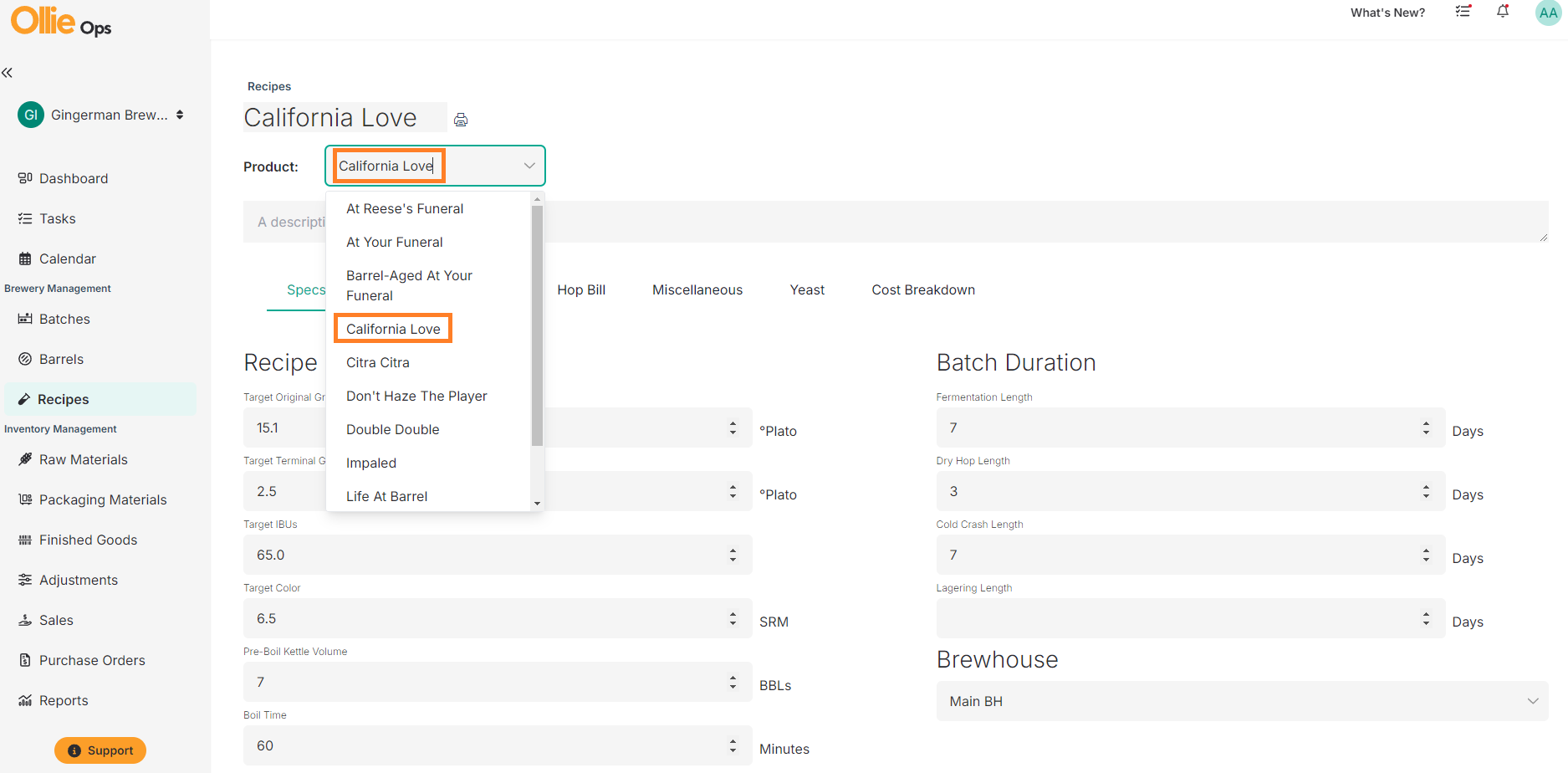Click the print recipe icon
The width and height of the screenshot is (1568, 773).
coord(461,120)
